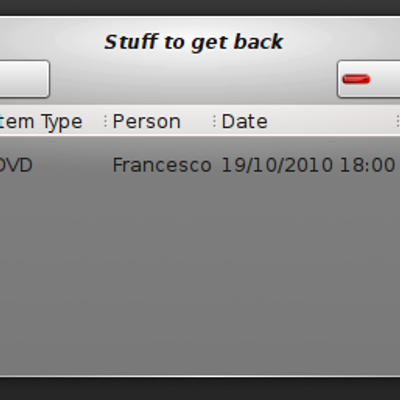400x400 pixels.
Task: Click the empty gray list area
Action: tap(200, 277)
